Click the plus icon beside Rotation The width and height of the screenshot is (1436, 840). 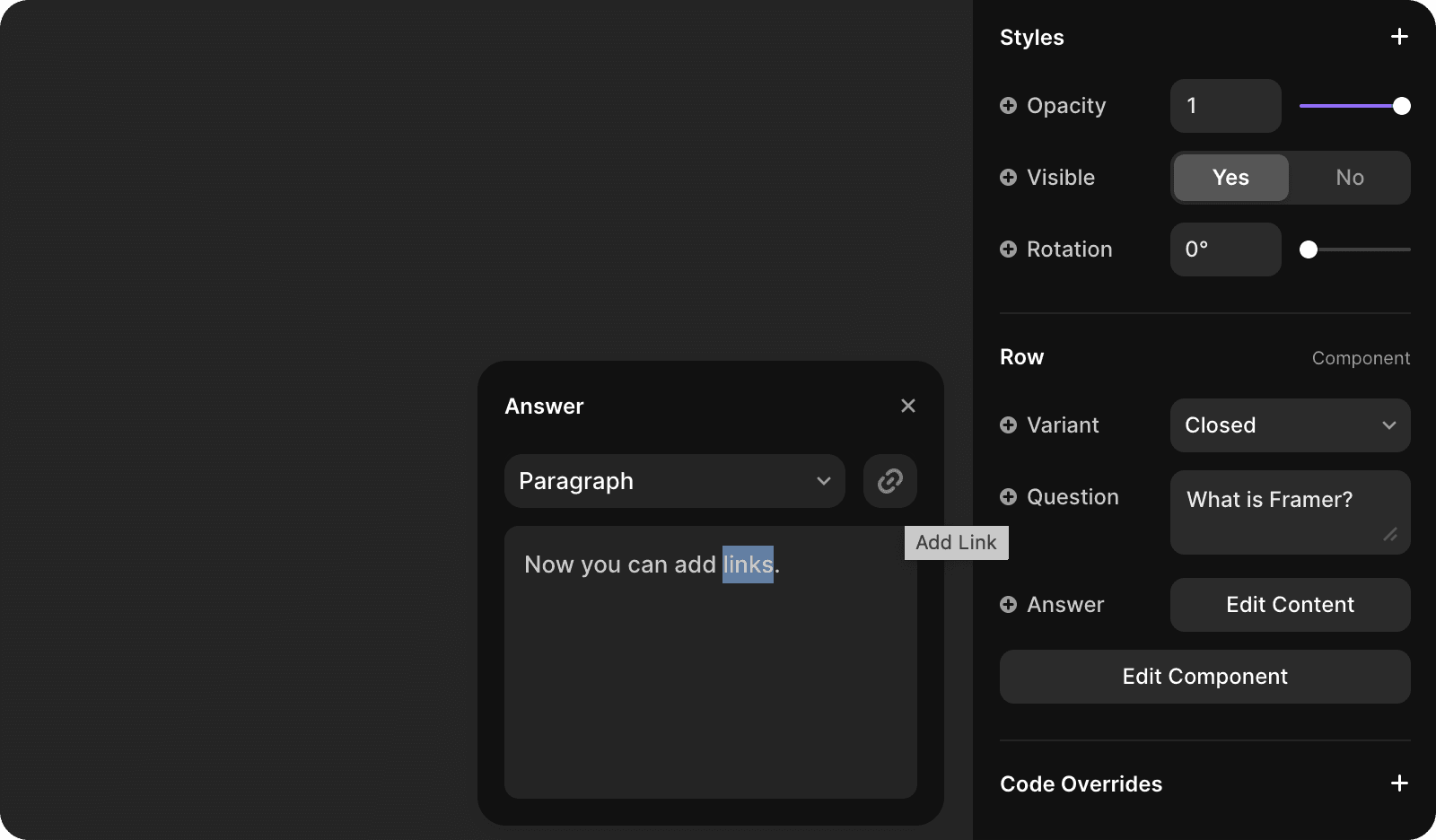click(x=1008, y=249)
